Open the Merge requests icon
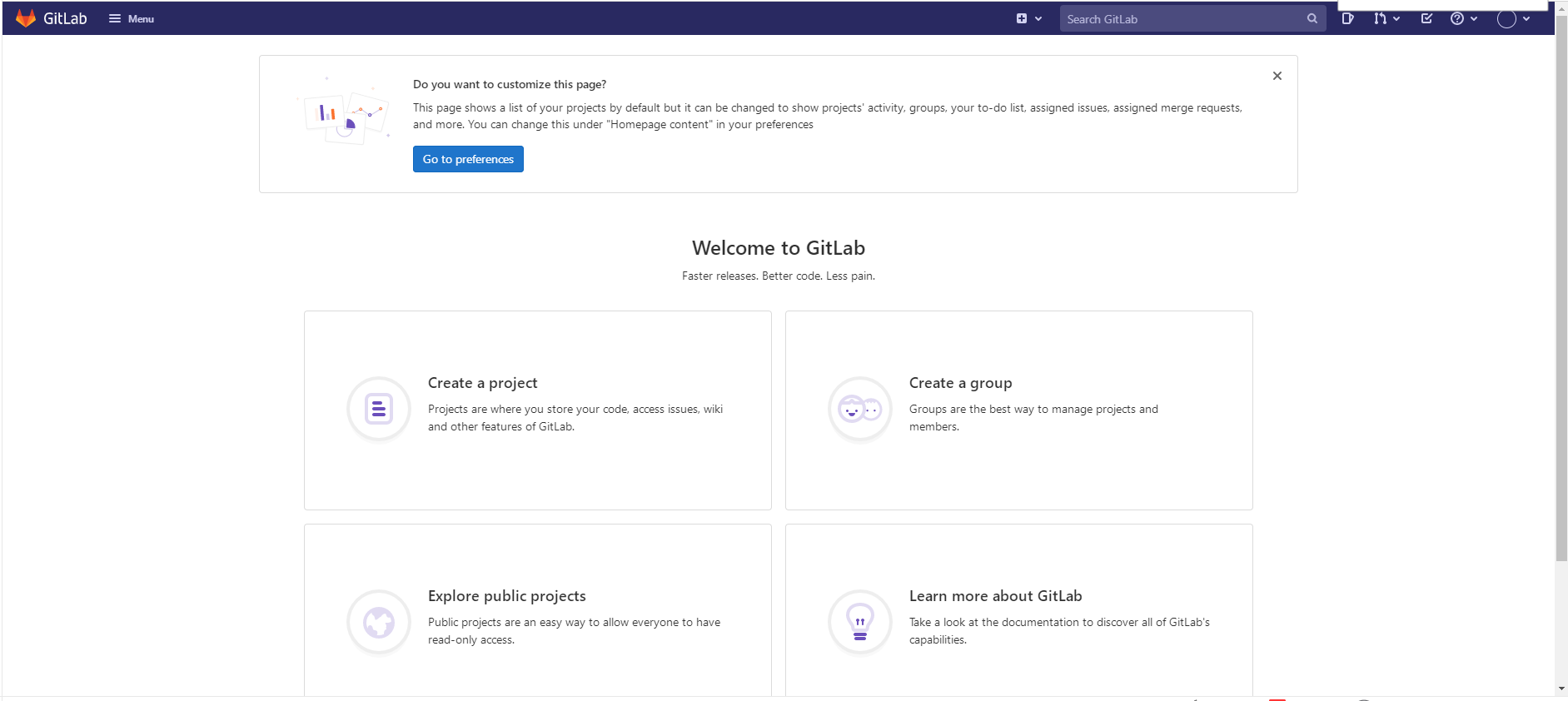This screenshot has height=701, width=1568. tap(1381, 18)
